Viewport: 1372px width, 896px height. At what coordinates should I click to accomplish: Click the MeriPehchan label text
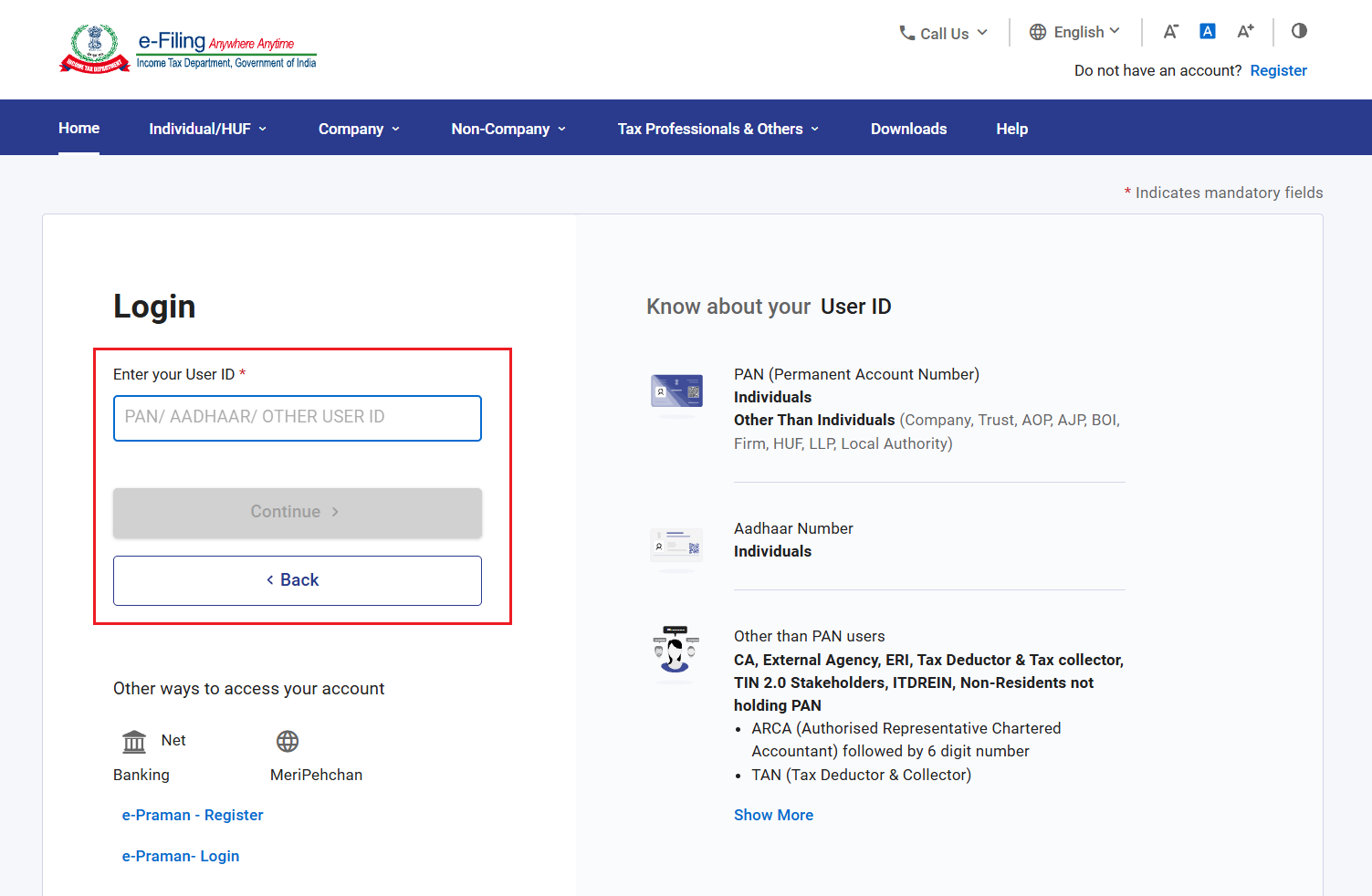[316, 775]
